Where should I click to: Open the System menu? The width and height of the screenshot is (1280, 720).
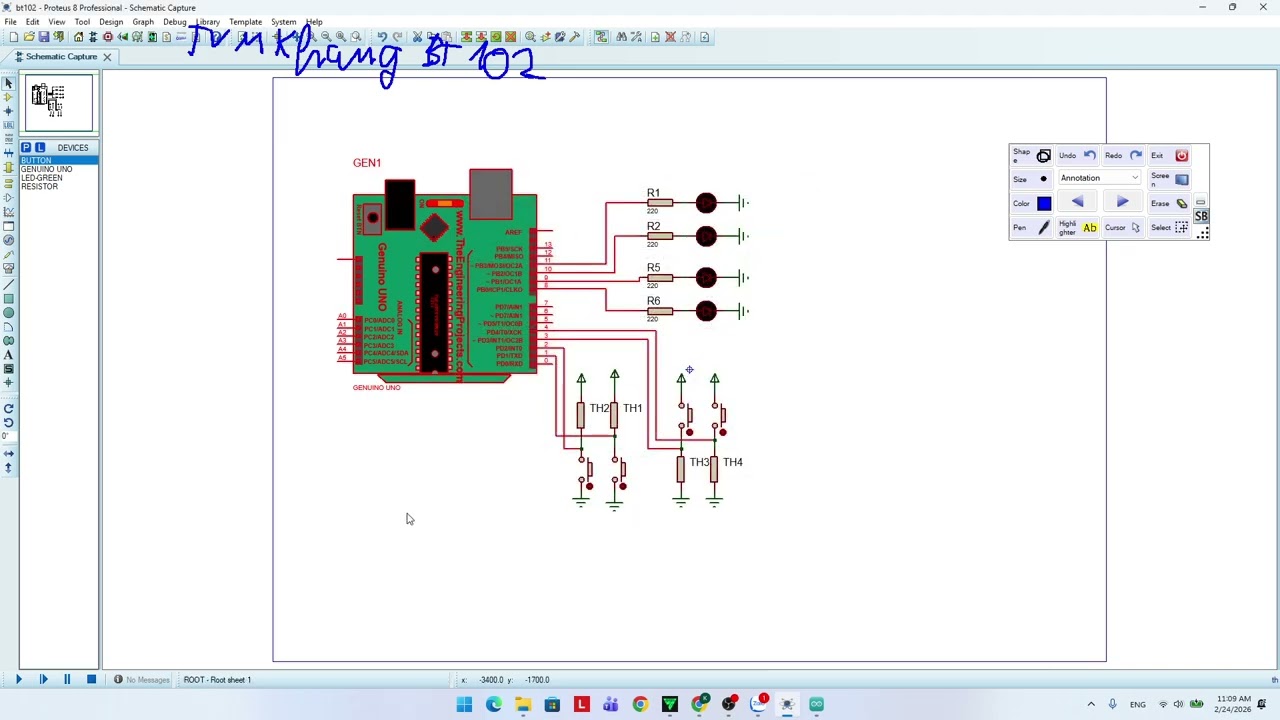[283, 22]
